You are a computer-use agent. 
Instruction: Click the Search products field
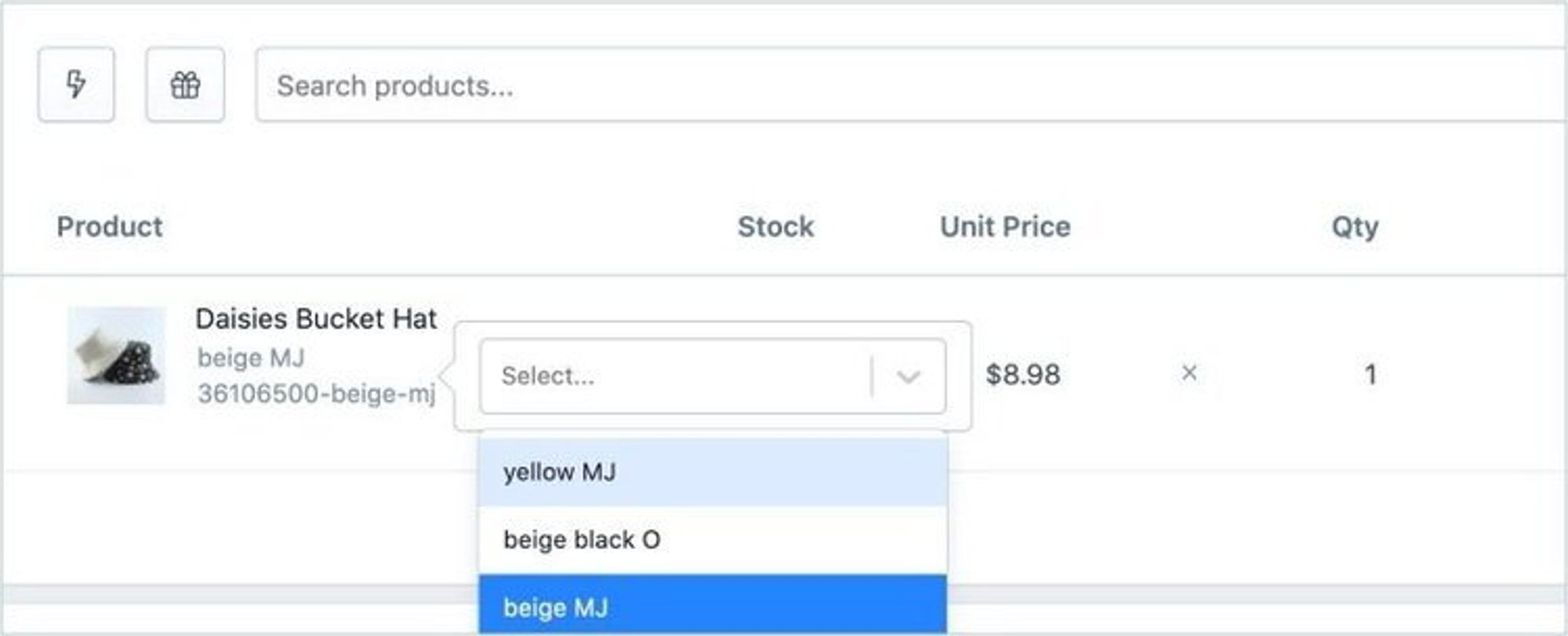click(911, 85)
